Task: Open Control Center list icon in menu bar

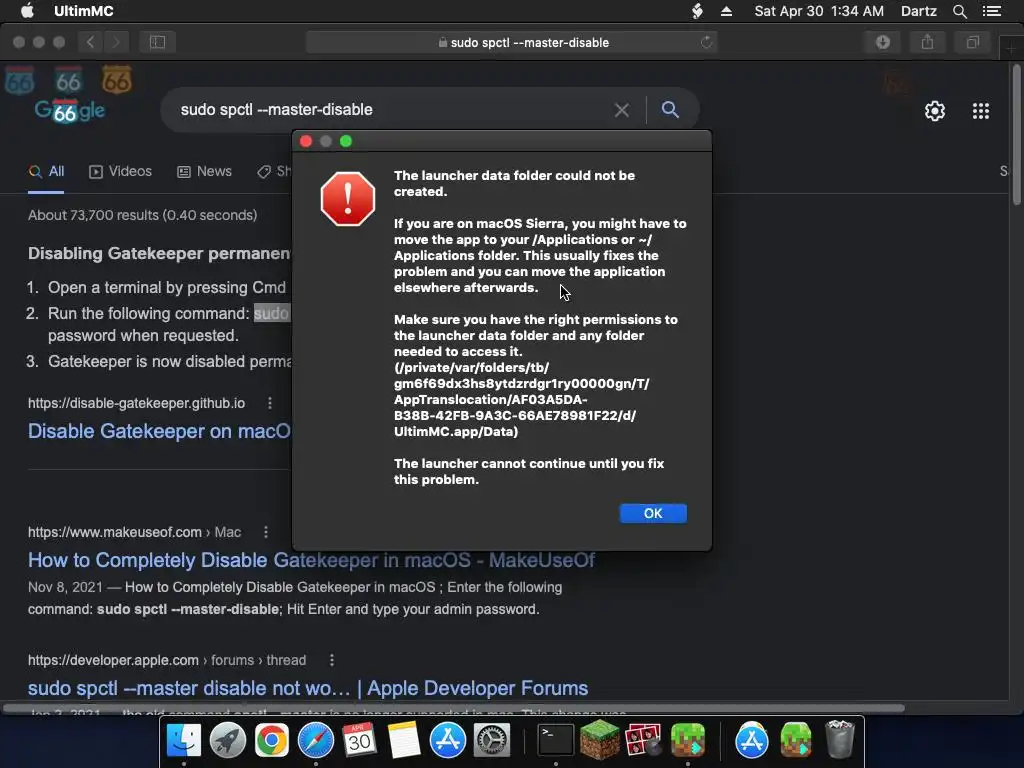Action: [991, 11]
